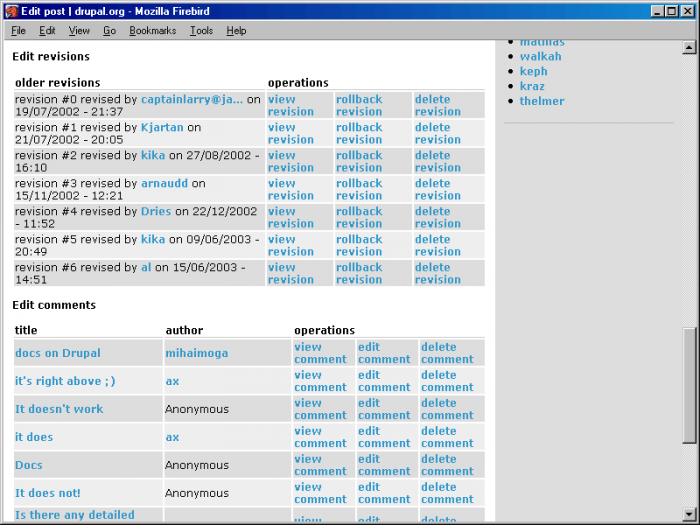700x525 pixels.
Task: Delete revision #6
Action: (x=438, y=273)
